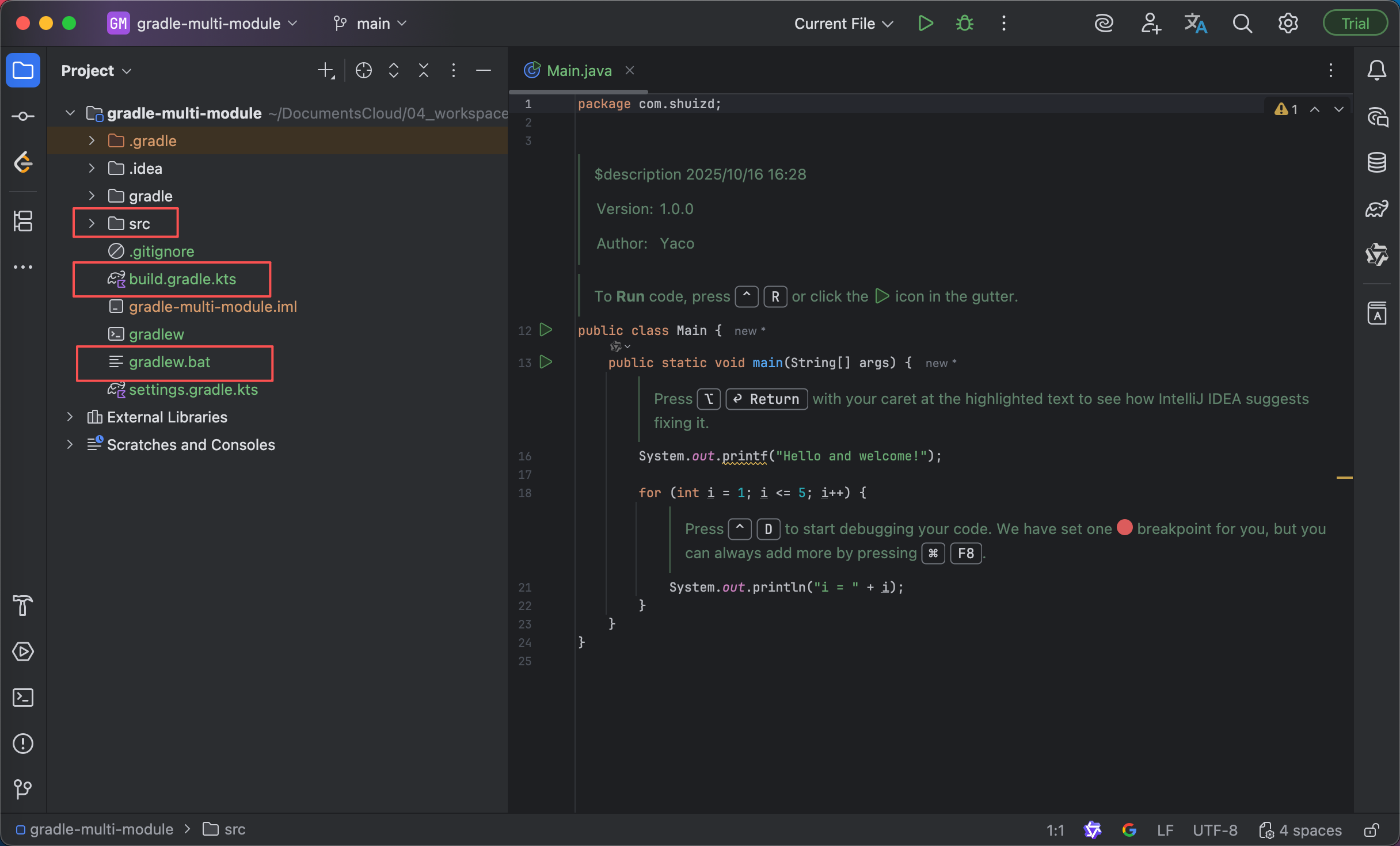Open the Problems tool window icon
This screenshot has width=1400, height=846.
tap(23, 744)
